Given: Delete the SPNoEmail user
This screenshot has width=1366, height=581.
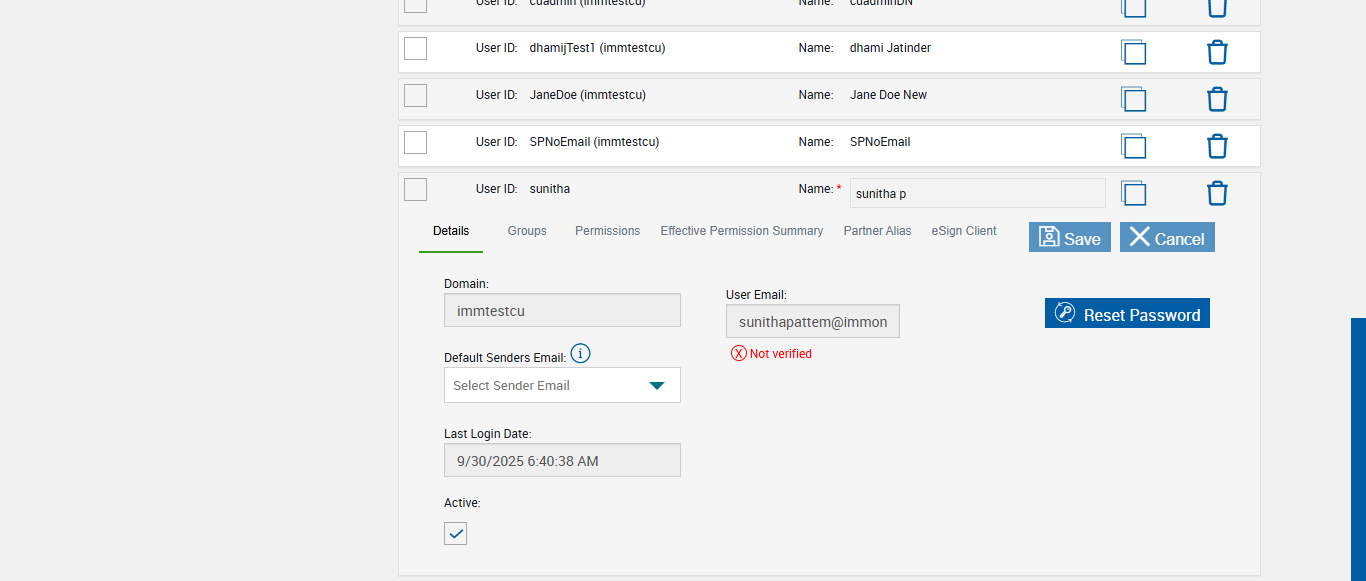Looking at the screenshot, I should [1217, 146].
